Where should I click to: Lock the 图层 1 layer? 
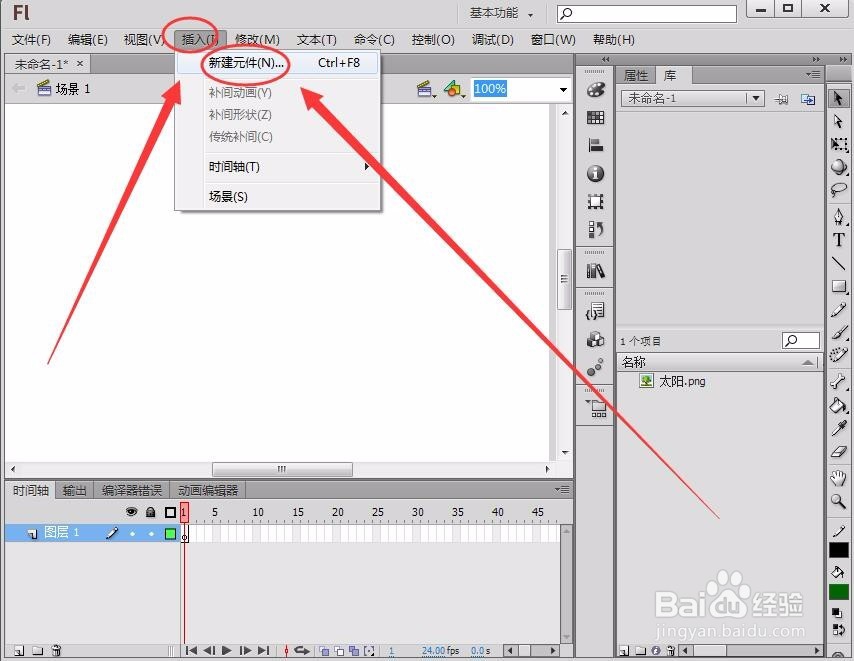(151, 533)
